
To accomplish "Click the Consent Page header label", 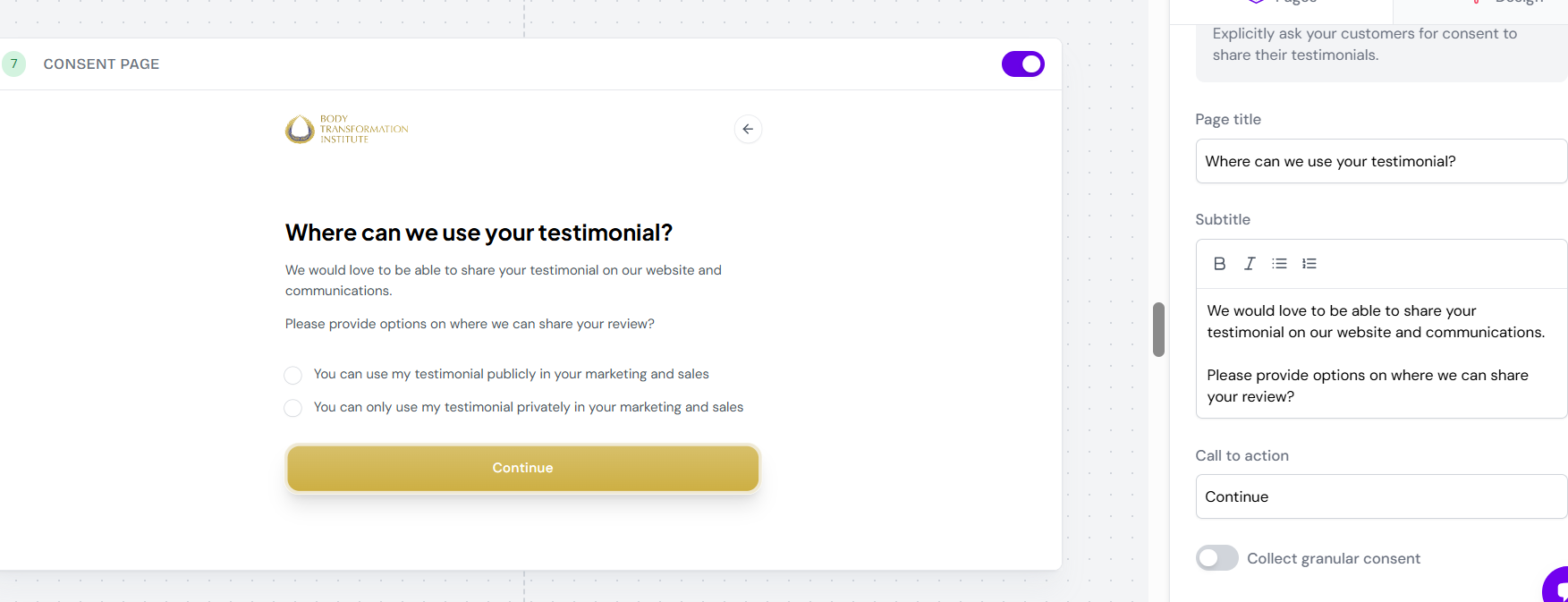I will (101, 64).
